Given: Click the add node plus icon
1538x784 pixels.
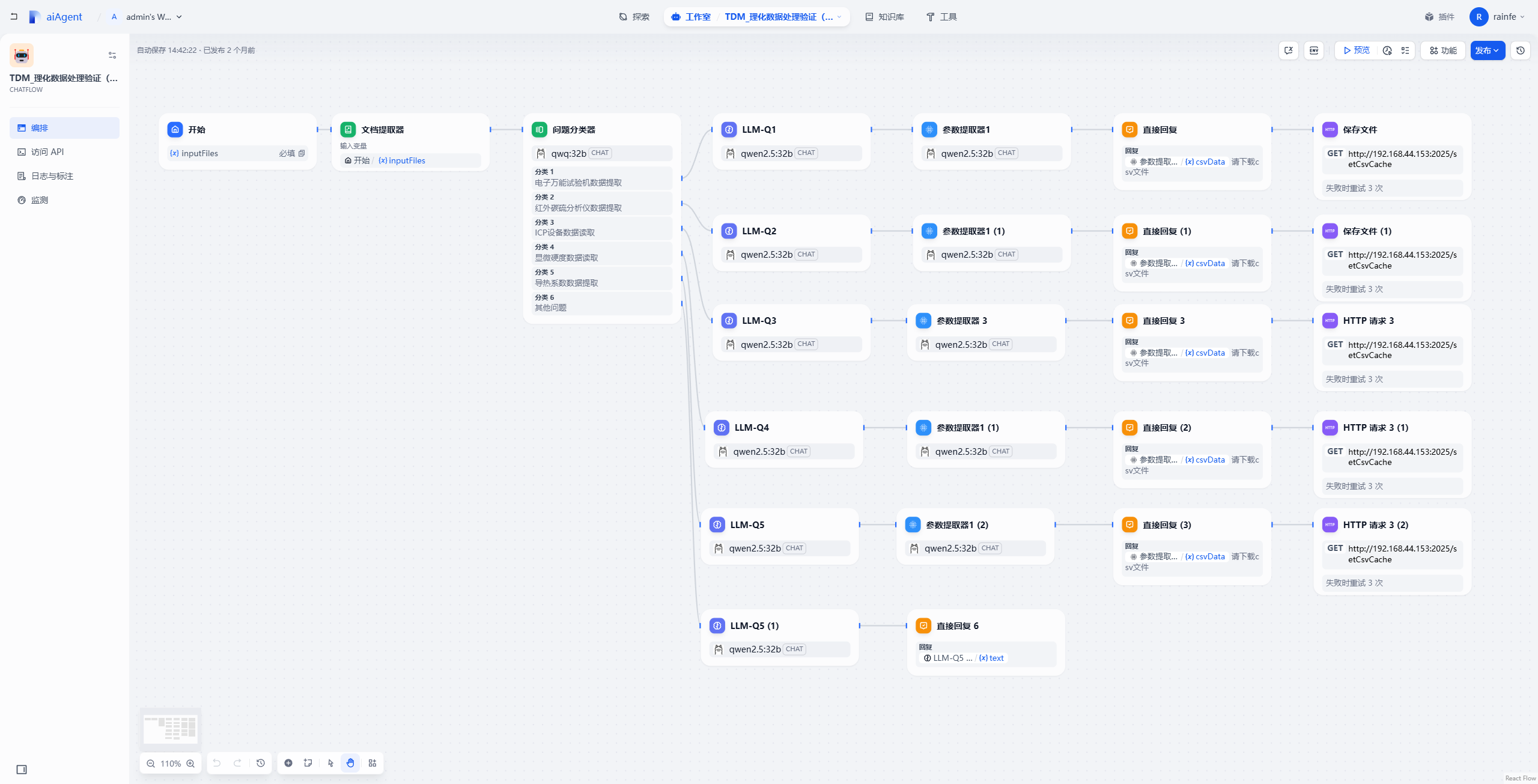Looking at the screenshot, I should click(288, 763).
